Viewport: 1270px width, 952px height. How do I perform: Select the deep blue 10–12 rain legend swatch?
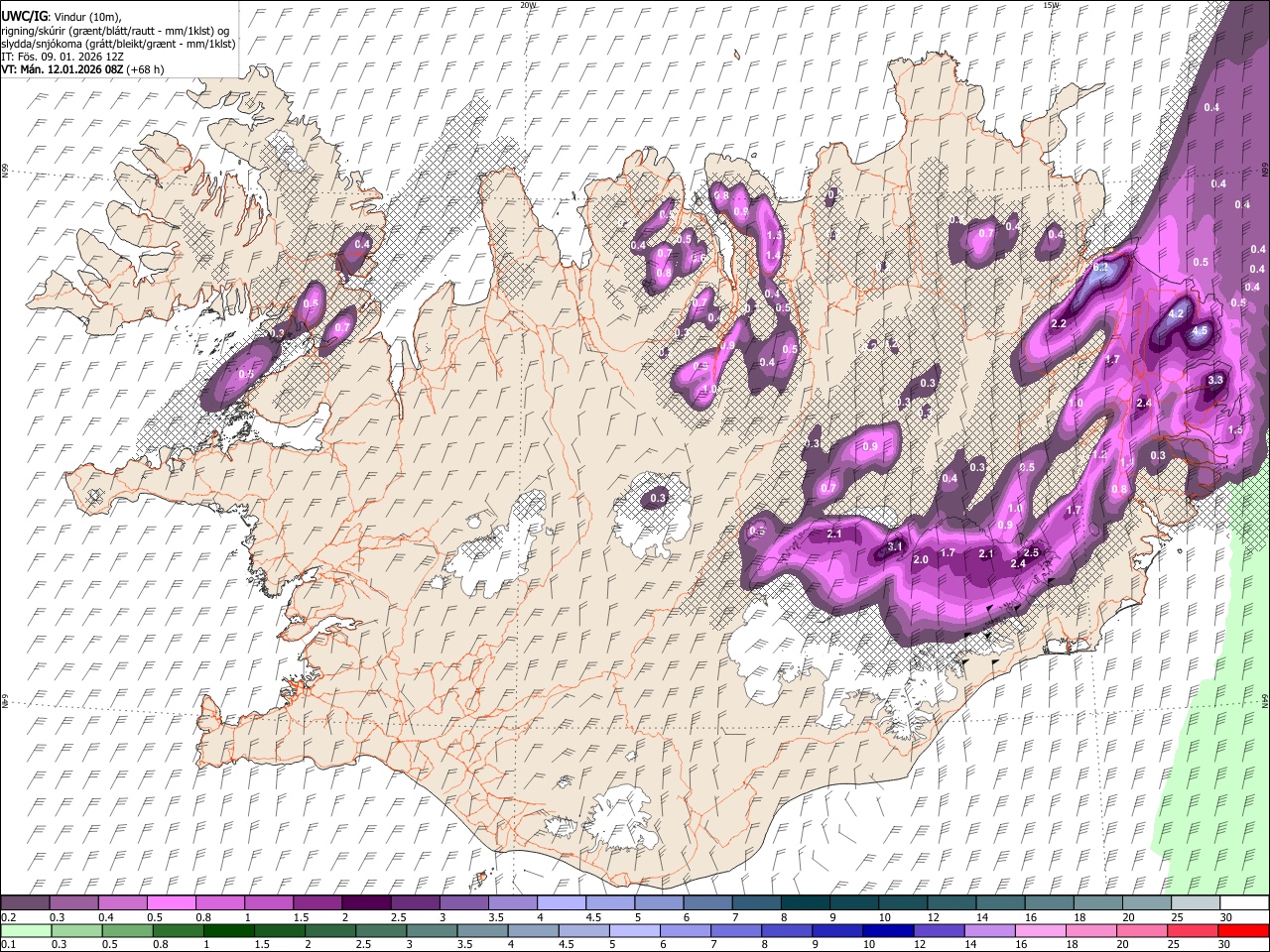888,931
